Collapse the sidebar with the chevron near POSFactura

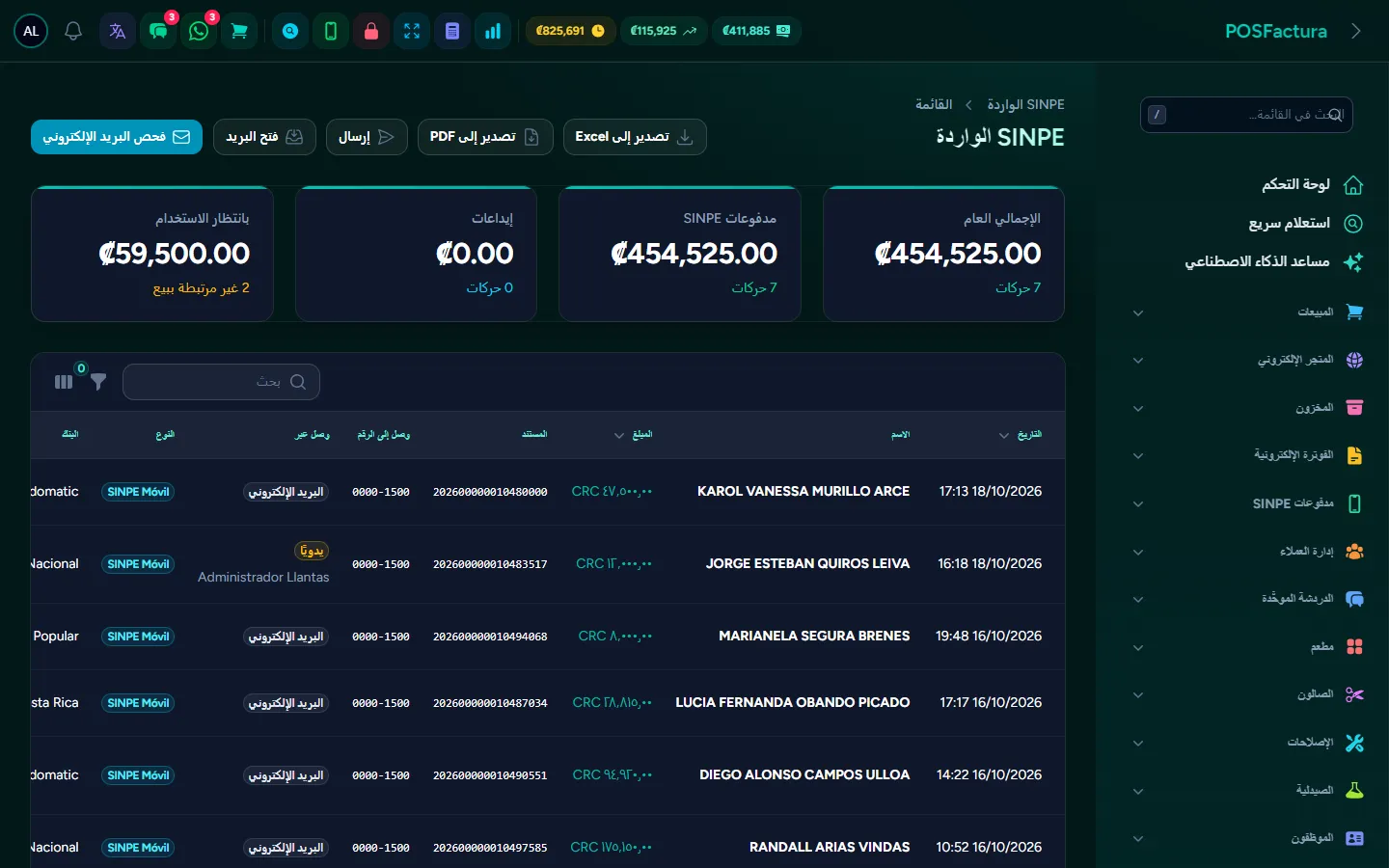1356,31
